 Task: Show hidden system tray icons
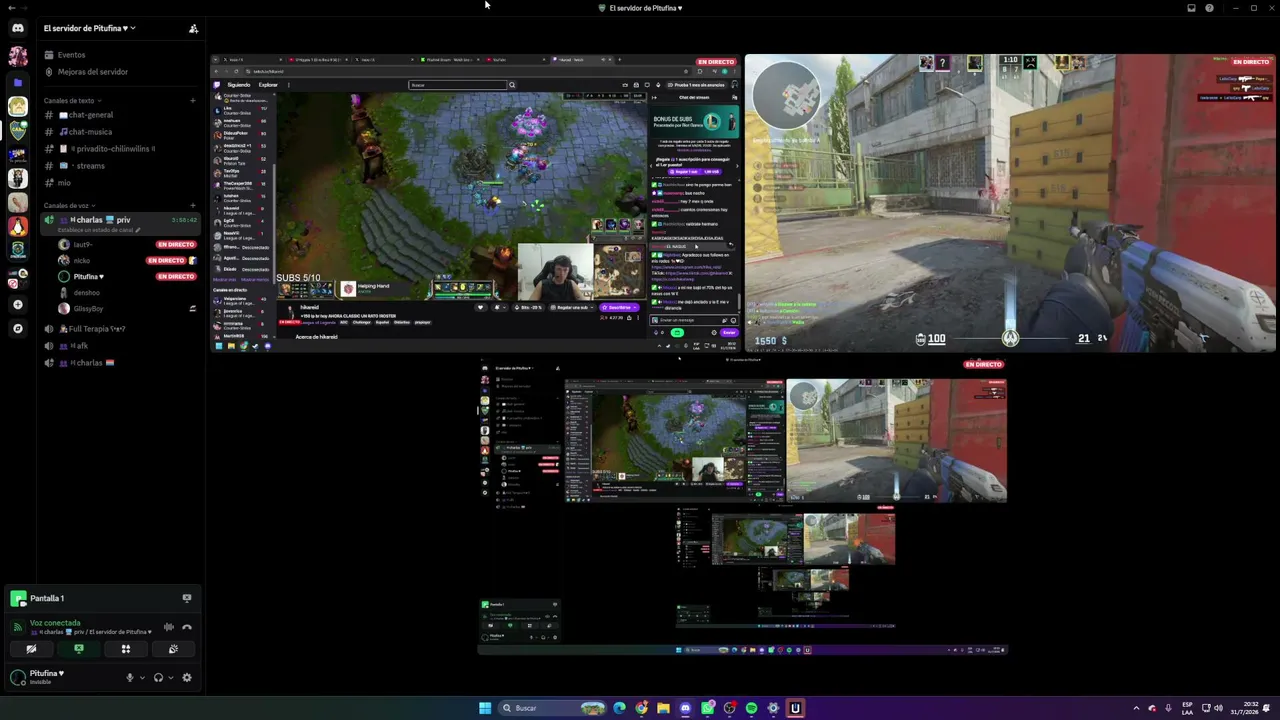tap(1136, 708)
